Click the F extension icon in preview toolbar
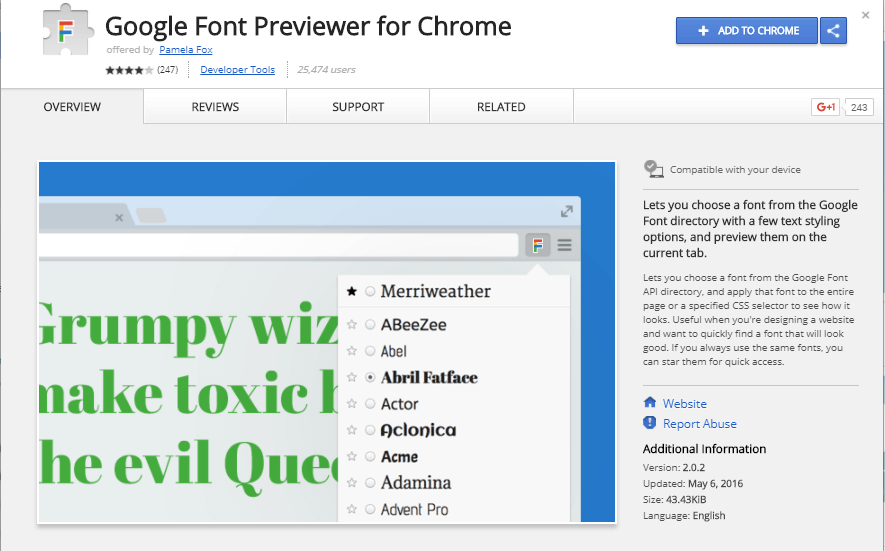 pos(538,245)
